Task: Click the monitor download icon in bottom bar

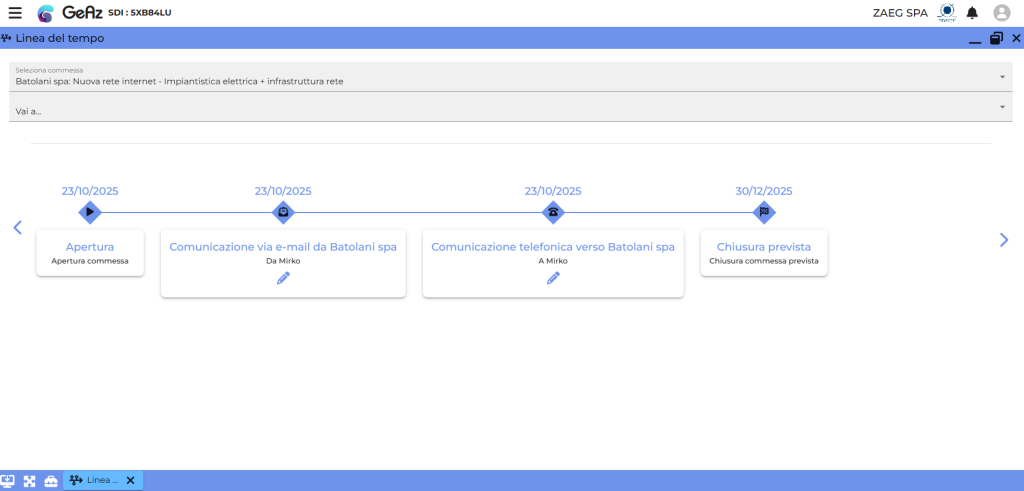Action: click(x=8, y=481)
